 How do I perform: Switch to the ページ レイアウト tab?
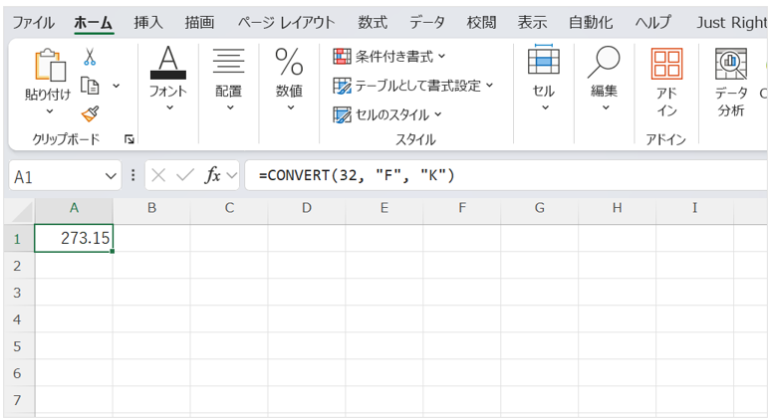[x=286, y=23]
